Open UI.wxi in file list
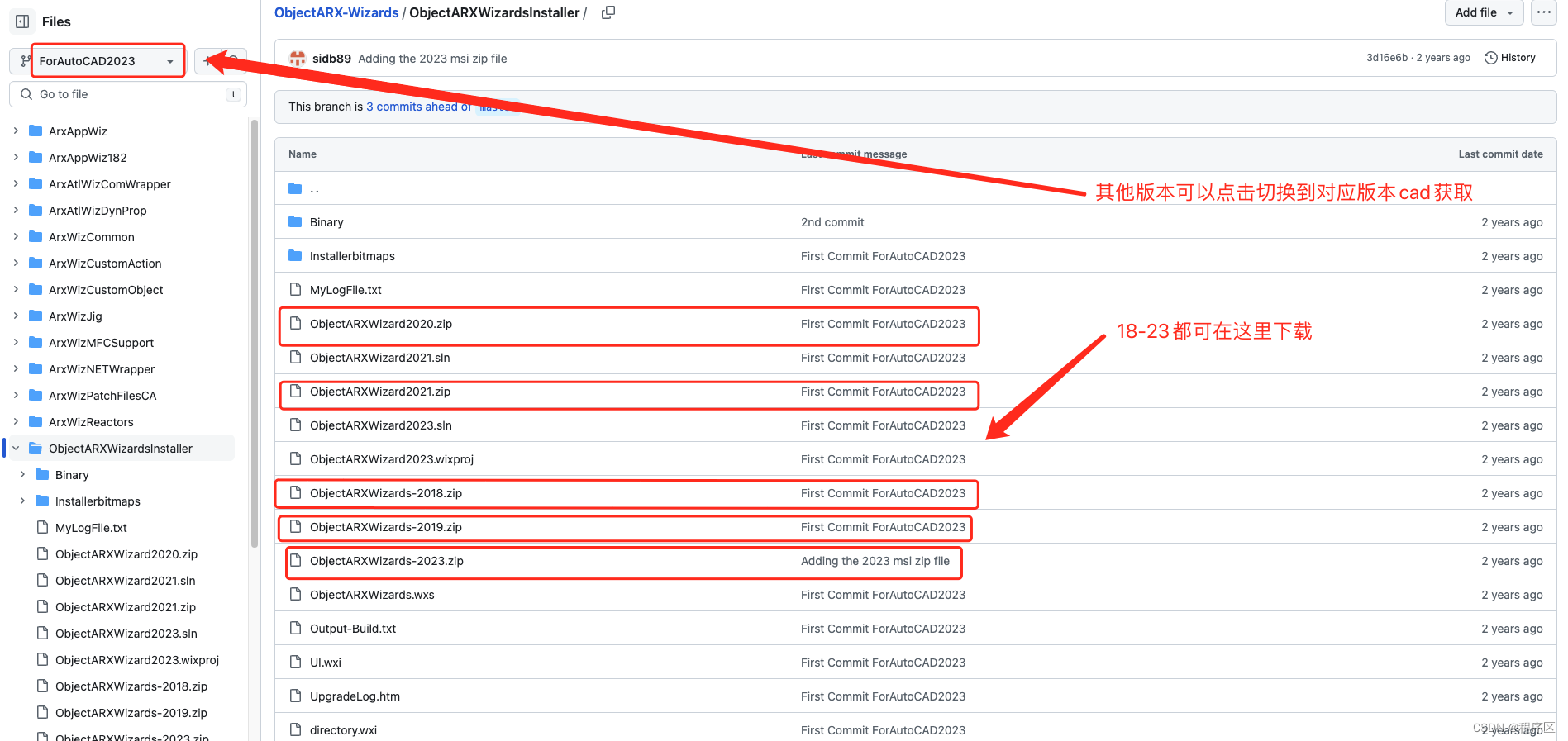 [326, 663]
